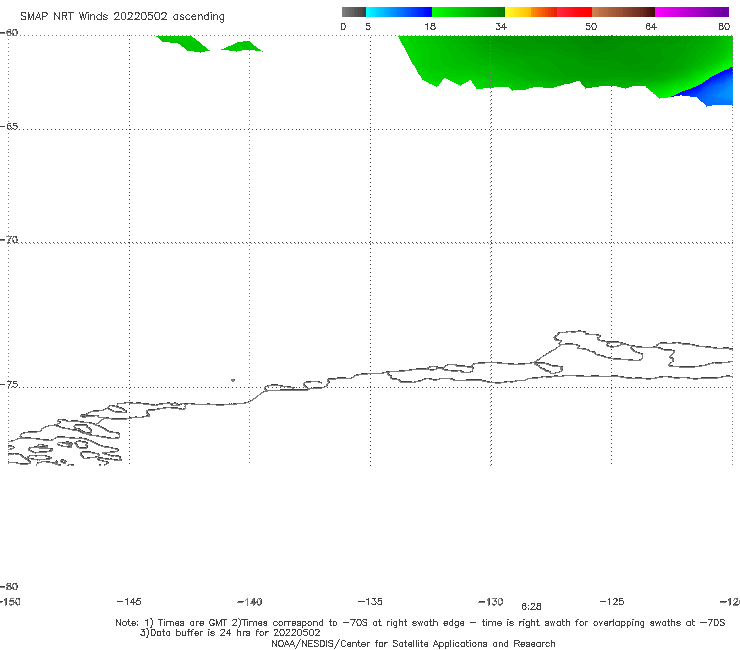The height and width of the screenshot is (650, 740).
Task: Select the gray segment of the wind color scale
Action: click(354, 12)
